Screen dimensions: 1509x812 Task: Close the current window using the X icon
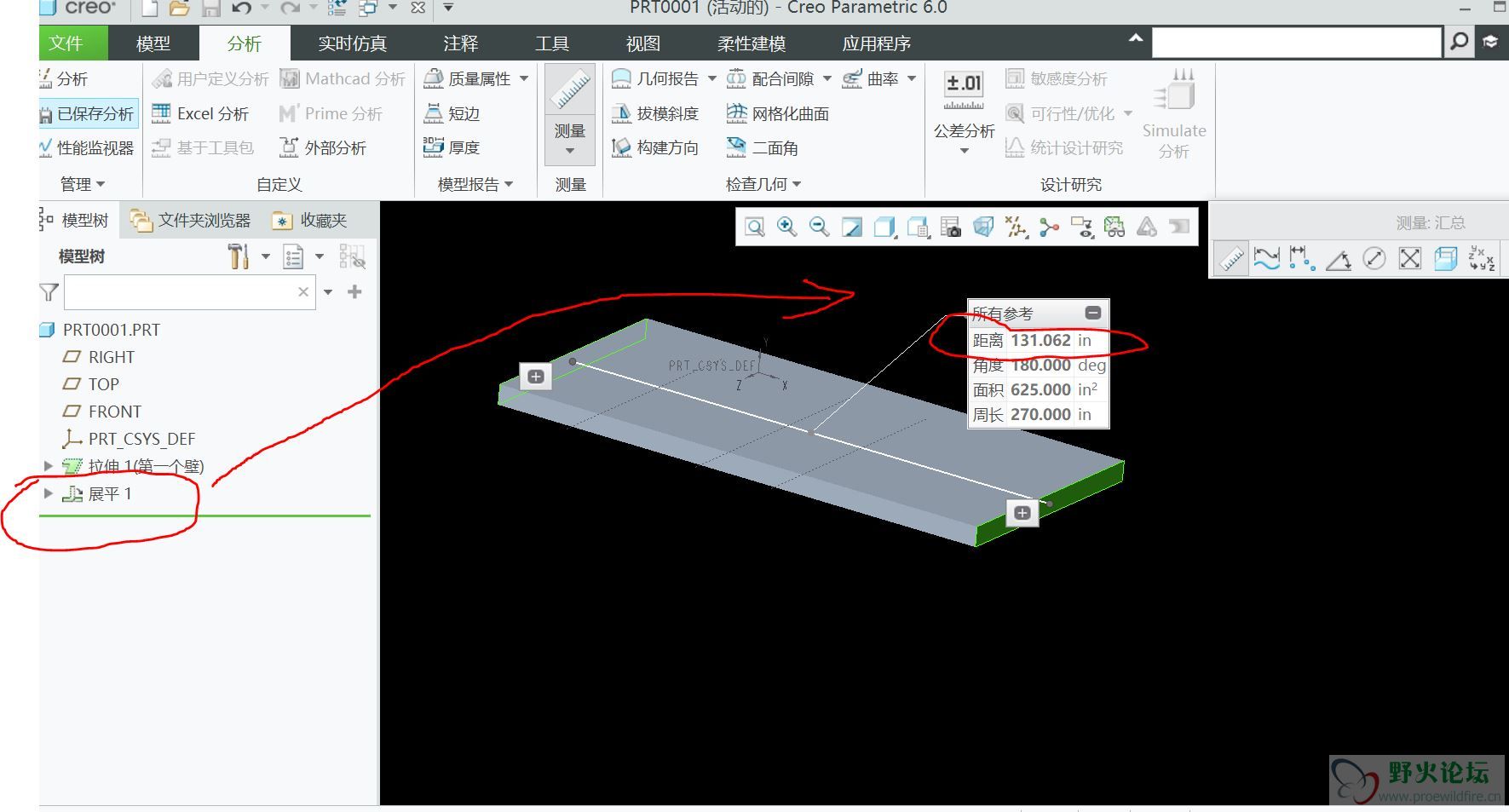point(418,9)
